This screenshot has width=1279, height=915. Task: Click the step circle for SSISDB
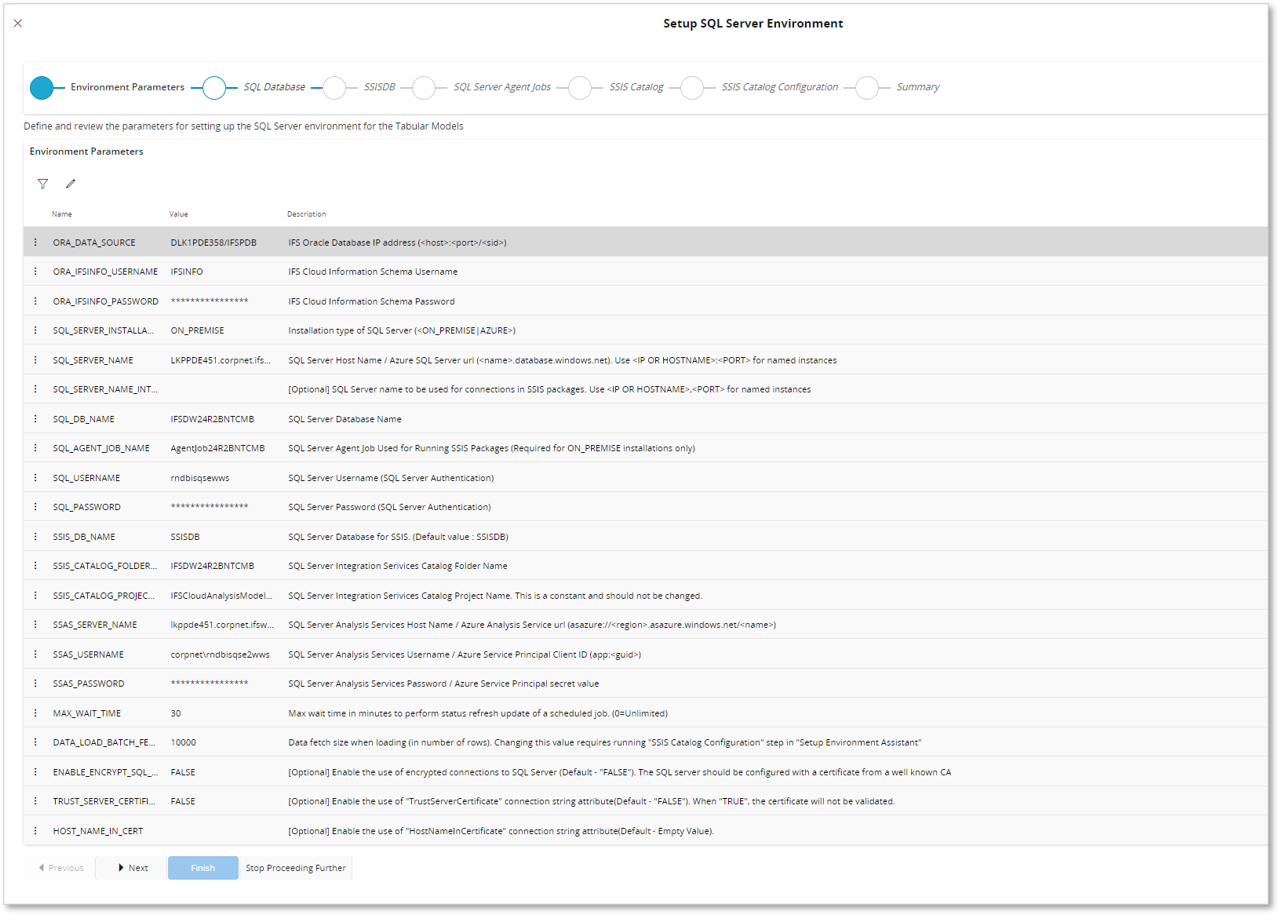coord(335,87)
